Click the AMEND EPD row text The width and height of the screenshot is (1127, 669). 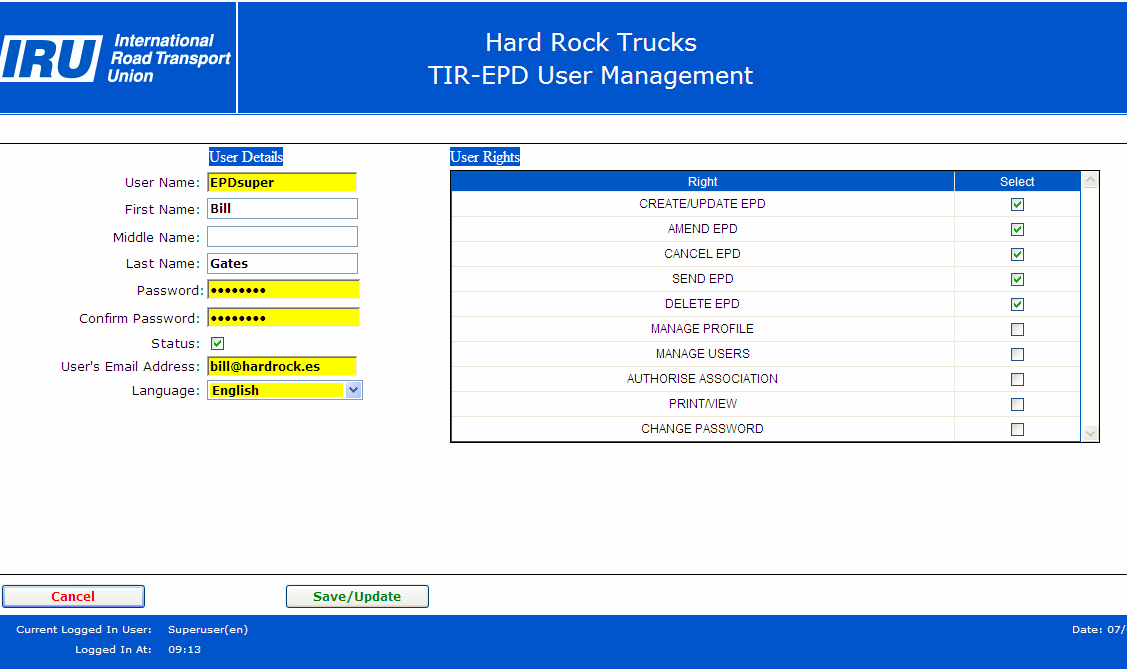[x=702, y=229]
